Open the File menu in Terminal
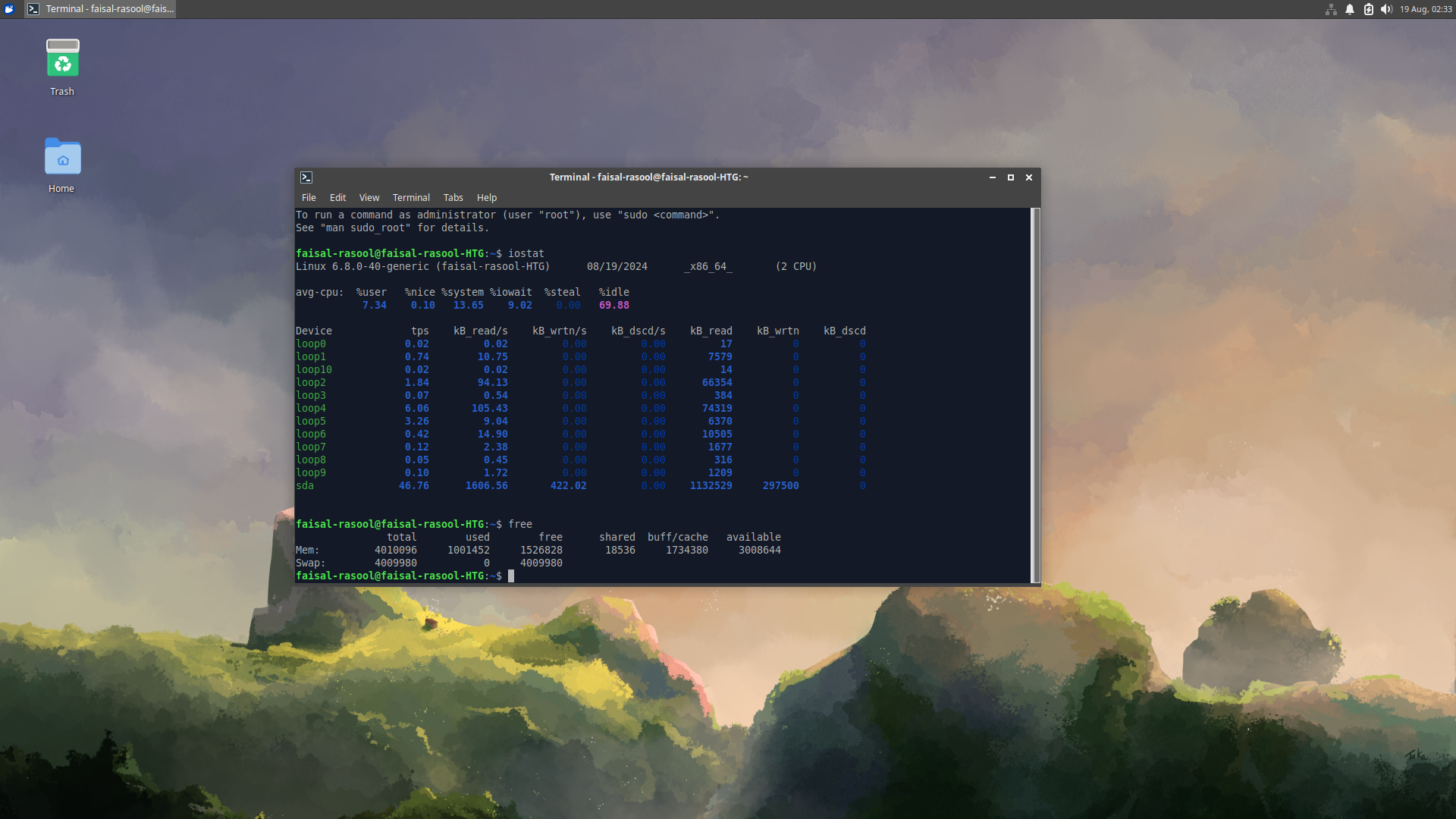The height and width of the screenshot is (819, 1456). click(x=308, y=197)
